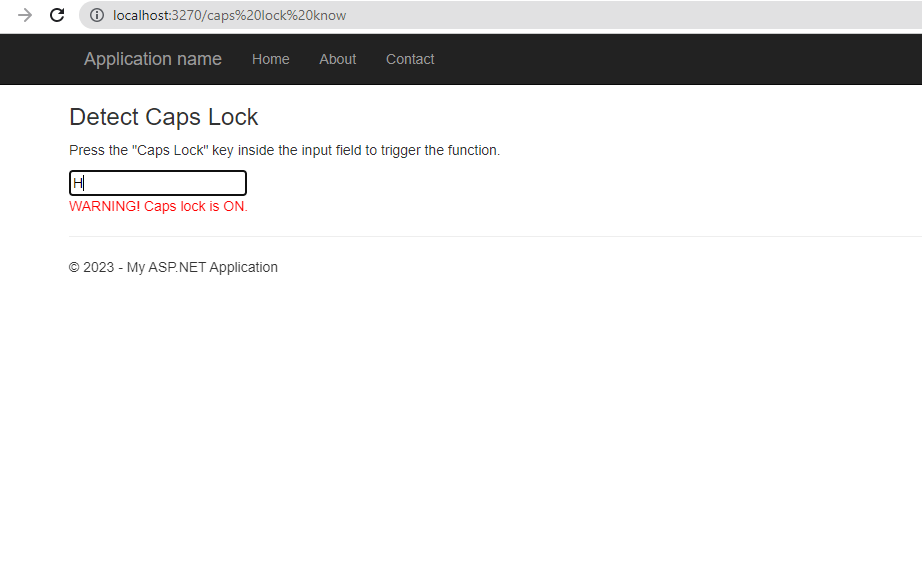Open the Home navigation link

point(270,59)
